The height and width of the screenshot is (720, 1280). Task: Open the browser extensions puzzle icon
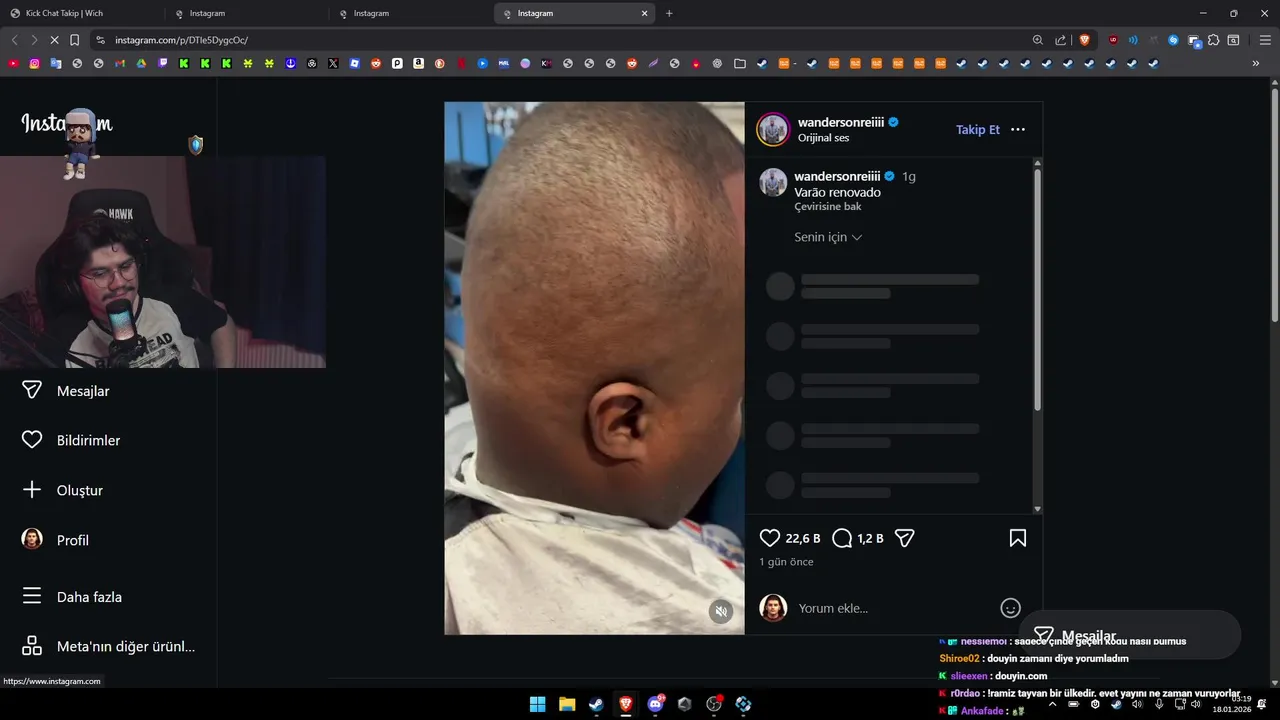(1213, 40)
